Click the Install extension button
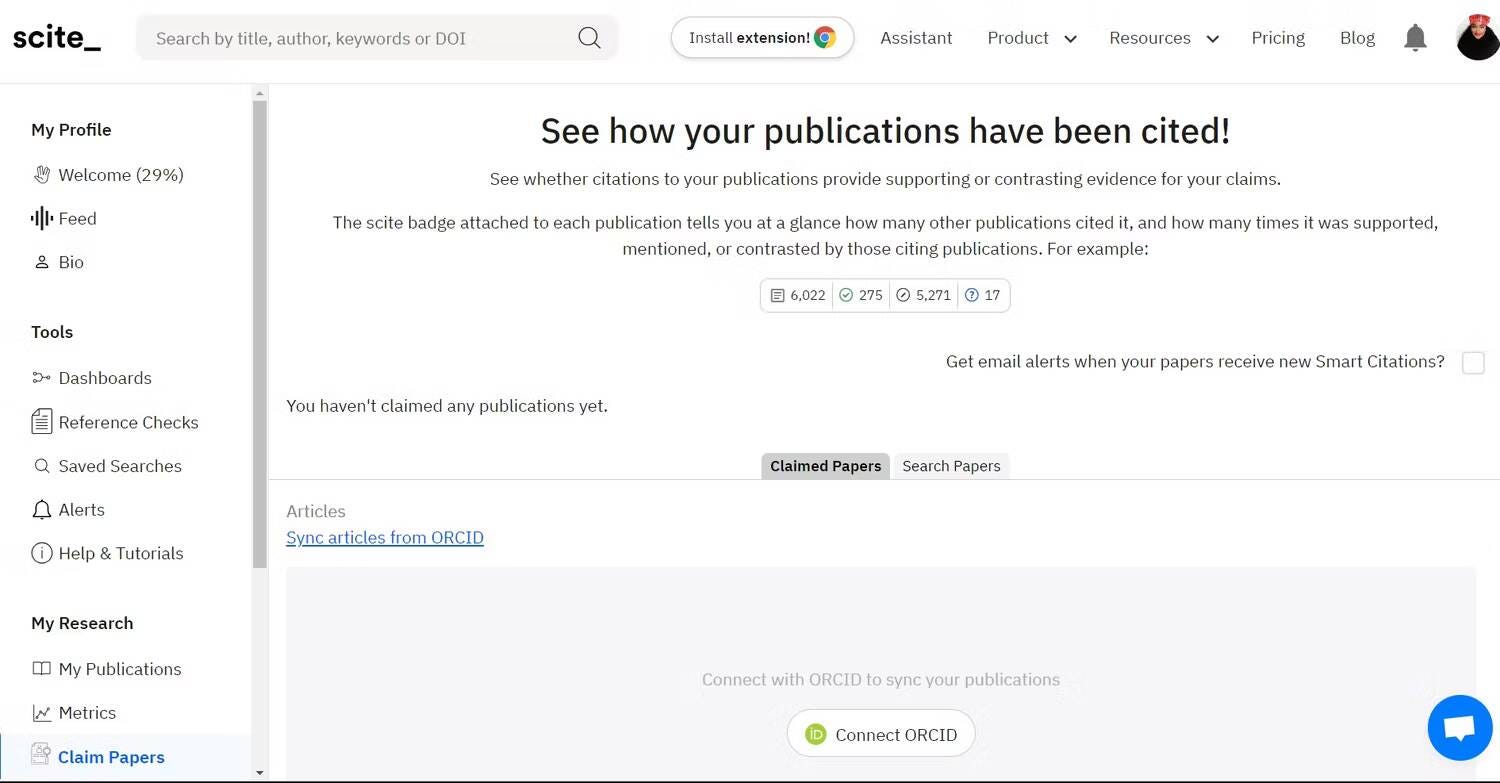Screen dimensions: 1500x783 pos(762,38)
